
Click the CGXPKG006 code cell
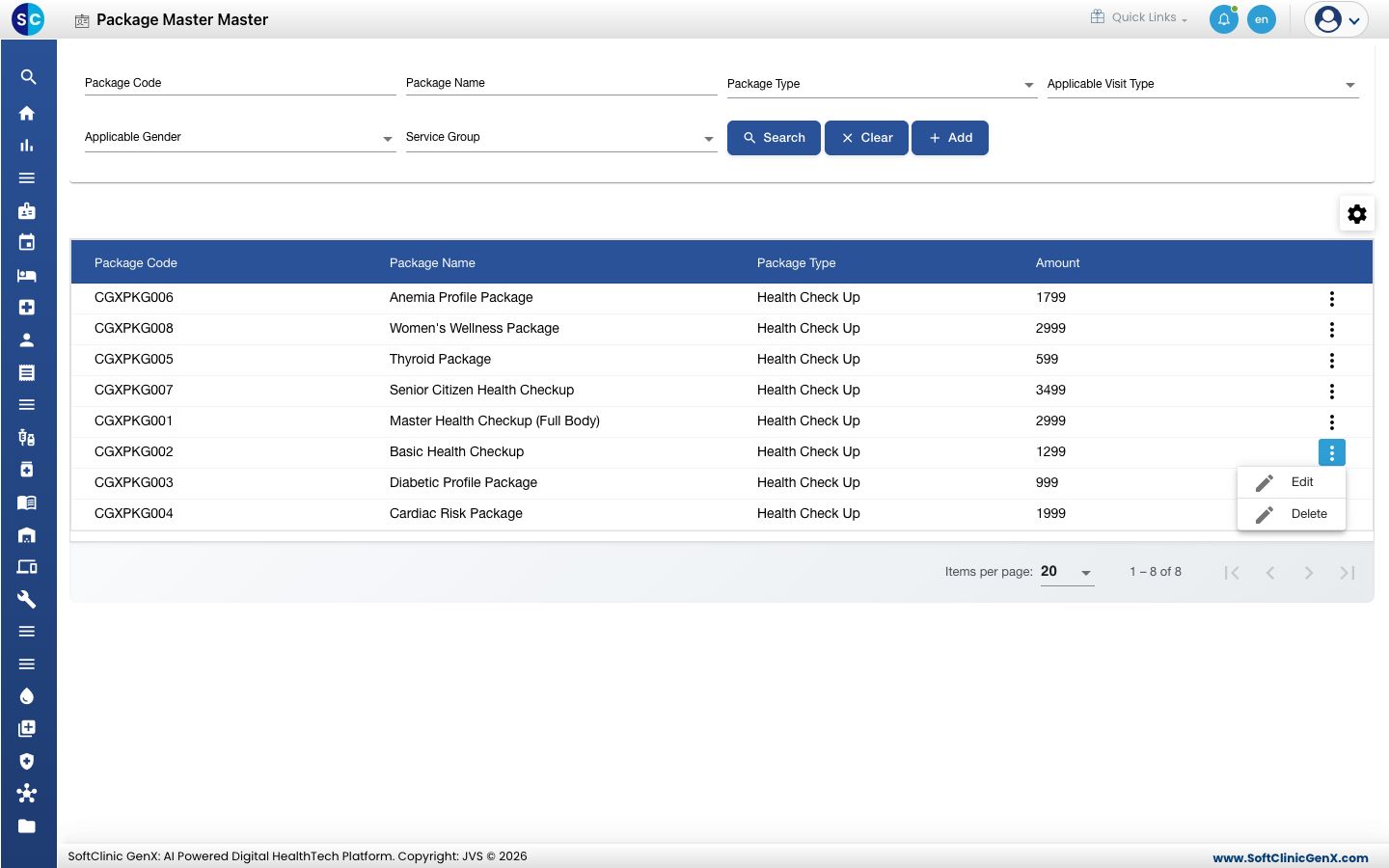pos(134,298)
